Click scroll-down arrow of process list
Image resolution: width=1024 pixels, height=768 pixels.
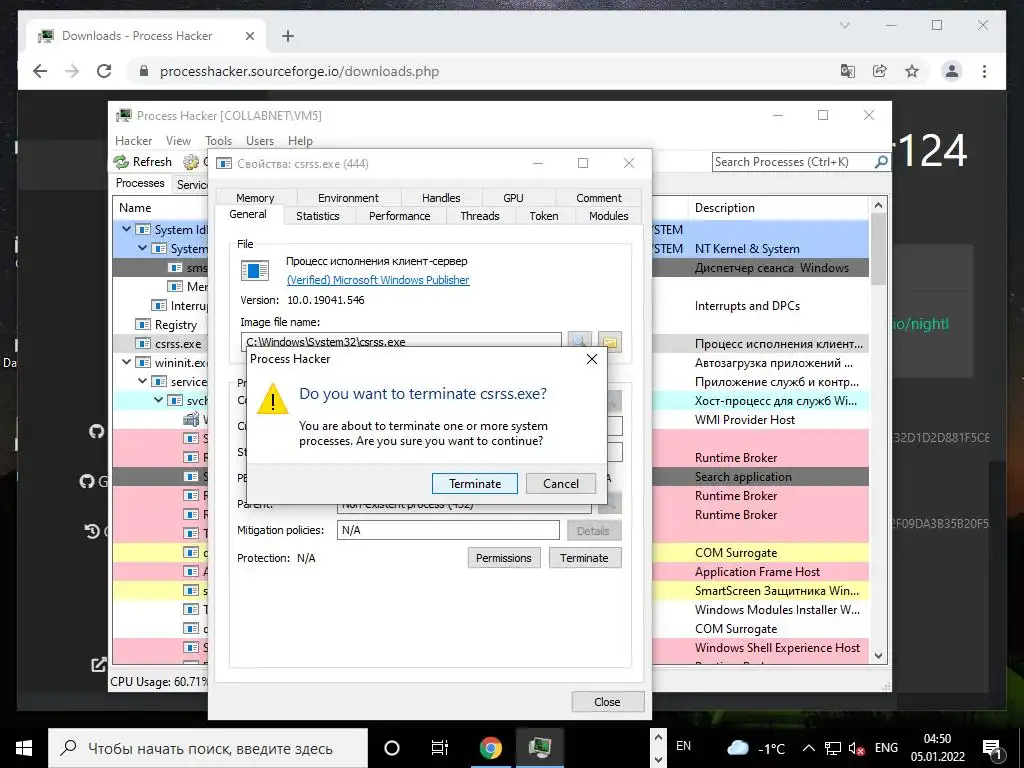[878, 656]
